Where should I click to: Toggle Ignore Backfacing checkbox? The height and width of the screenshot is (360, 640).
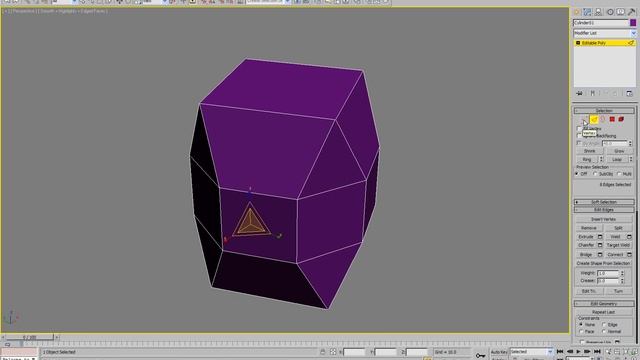point(579,136)
